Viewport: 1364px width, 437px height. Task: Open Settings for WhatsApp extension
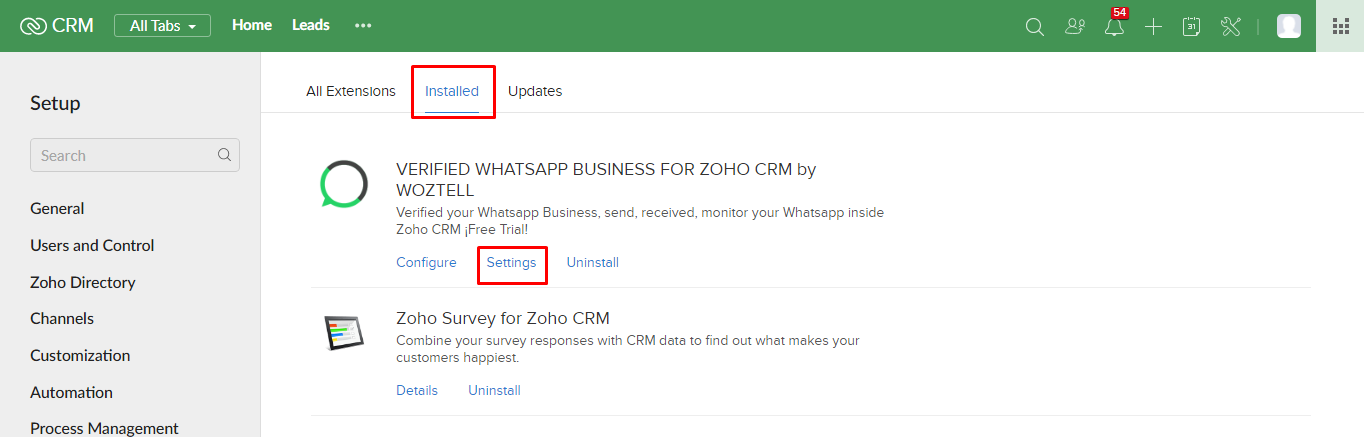point(511,263)
